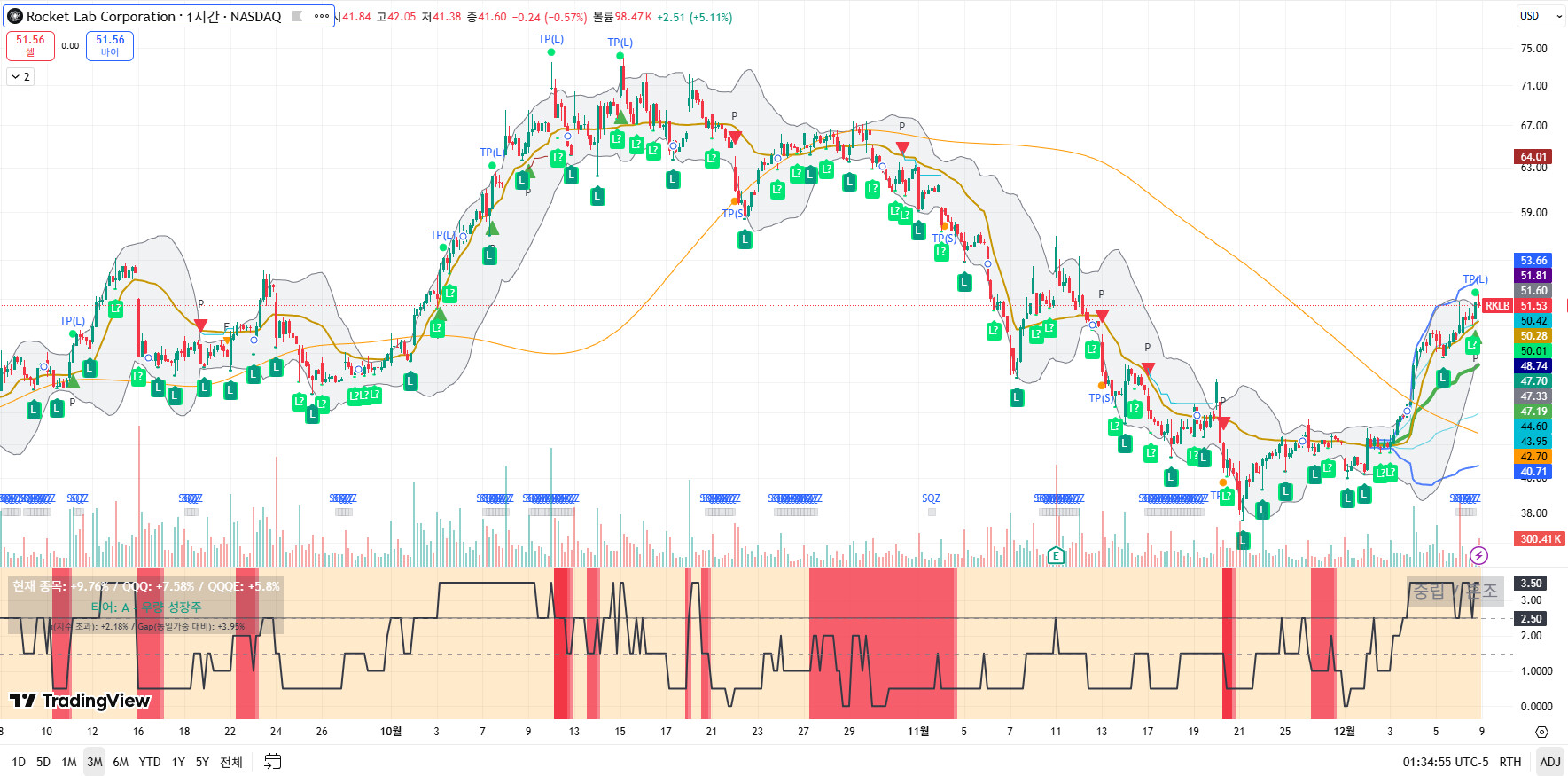Click the 종41.60 close price readout
This screenshot has height=776, width=1568.
(x=487, y=17)
